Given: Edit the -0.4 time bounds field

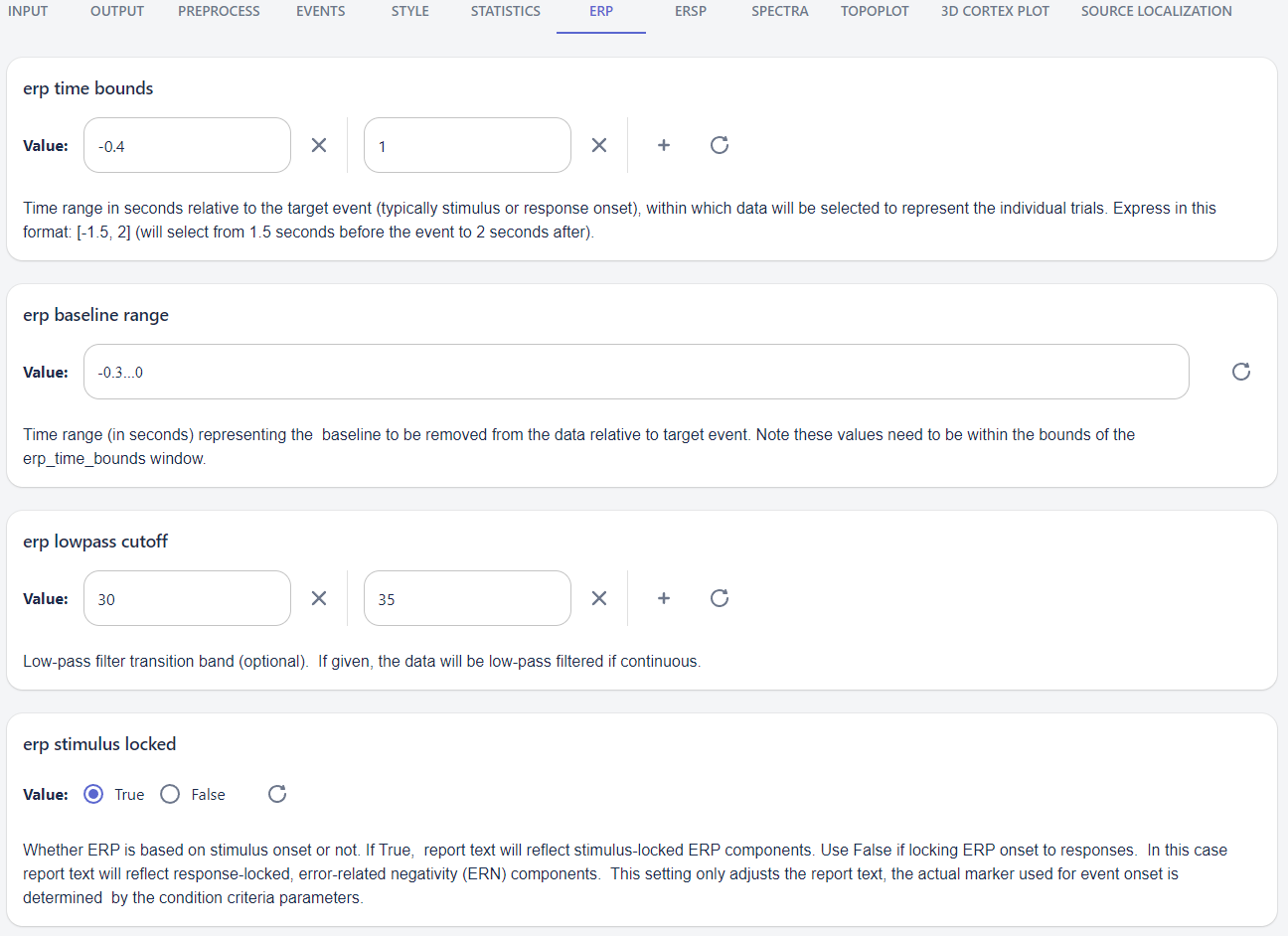Looking at the screenshot, I should (187, 145).
